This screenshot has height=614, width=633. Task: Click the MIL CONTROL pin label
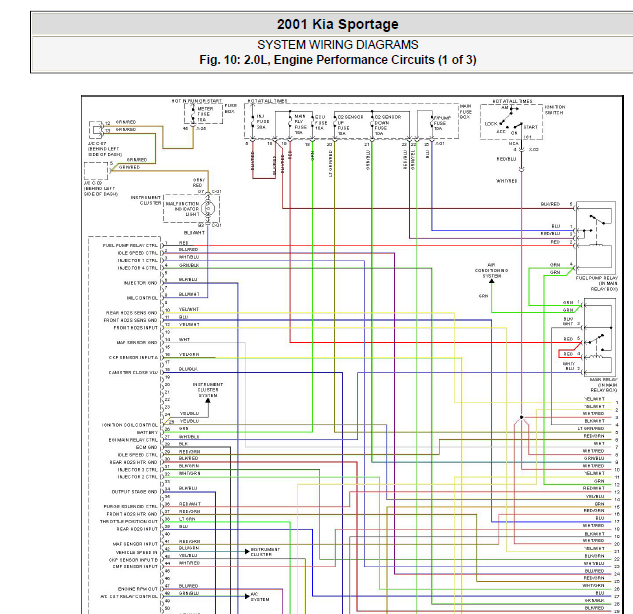[x=142, y=298]
